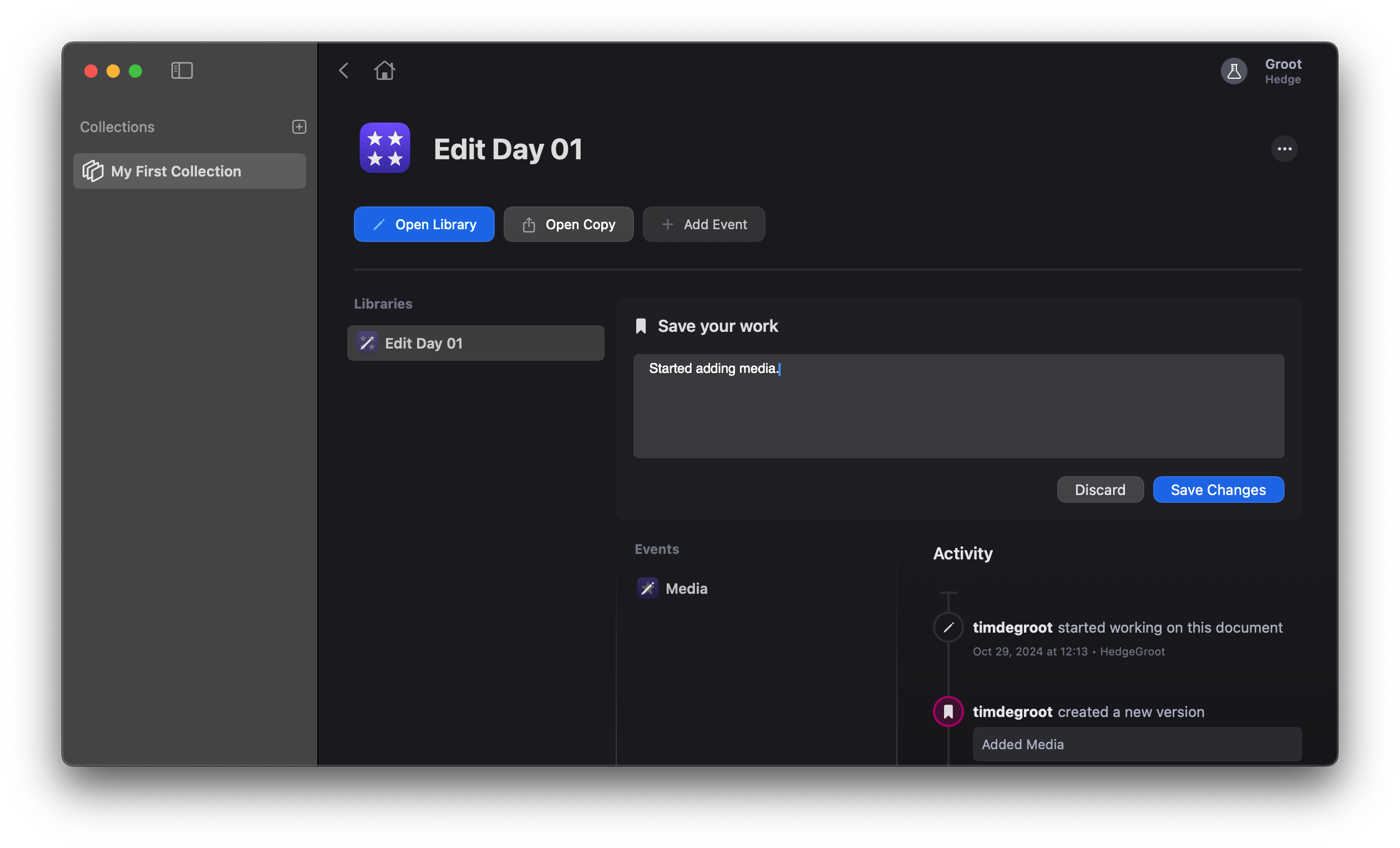Screen dimensions: 1400x848
Task: Click the pencil activity timeline marker
Action: tap(948, 628)
